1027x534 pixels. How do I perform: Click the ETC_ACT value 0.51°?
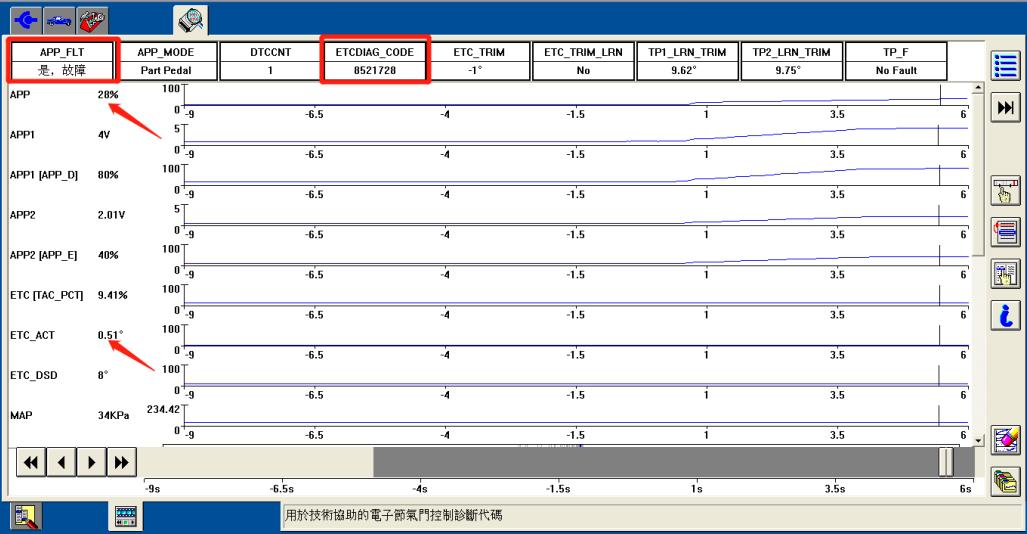tap(110, 335)
